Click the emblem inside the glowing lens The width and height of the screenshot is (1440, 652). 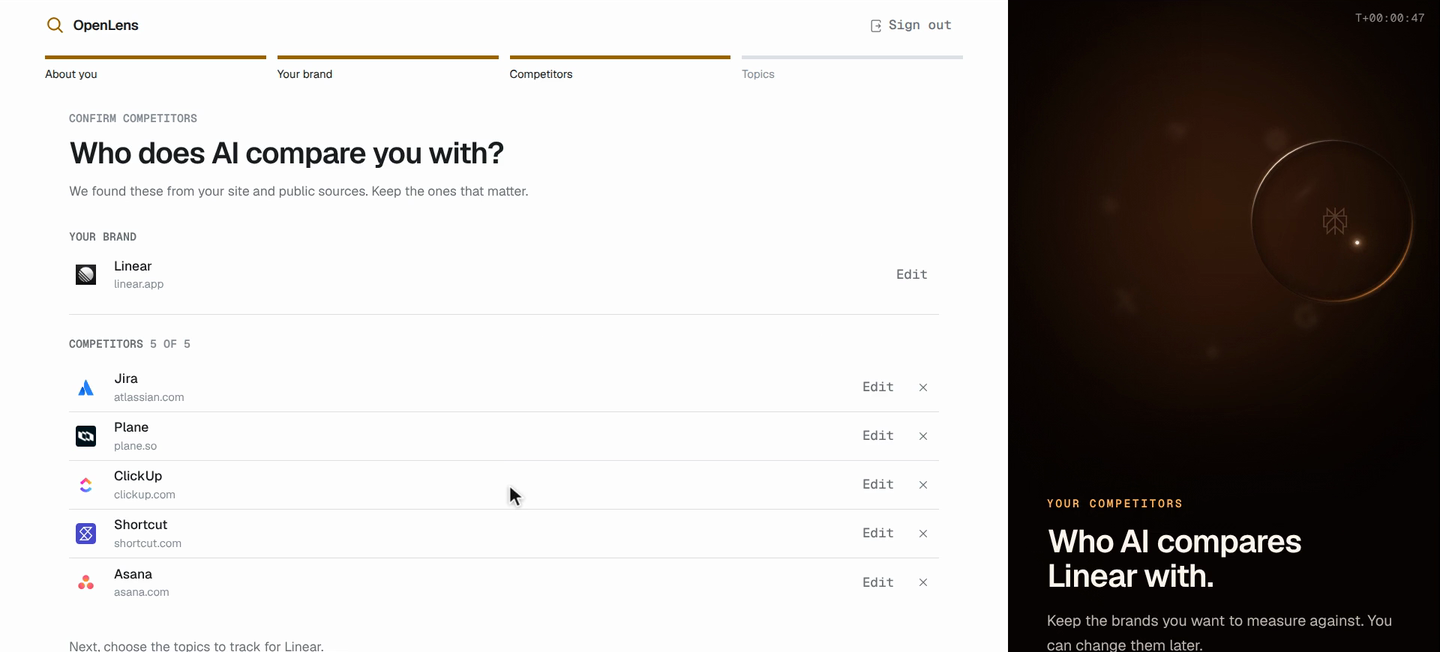[x=1335, y=221]
